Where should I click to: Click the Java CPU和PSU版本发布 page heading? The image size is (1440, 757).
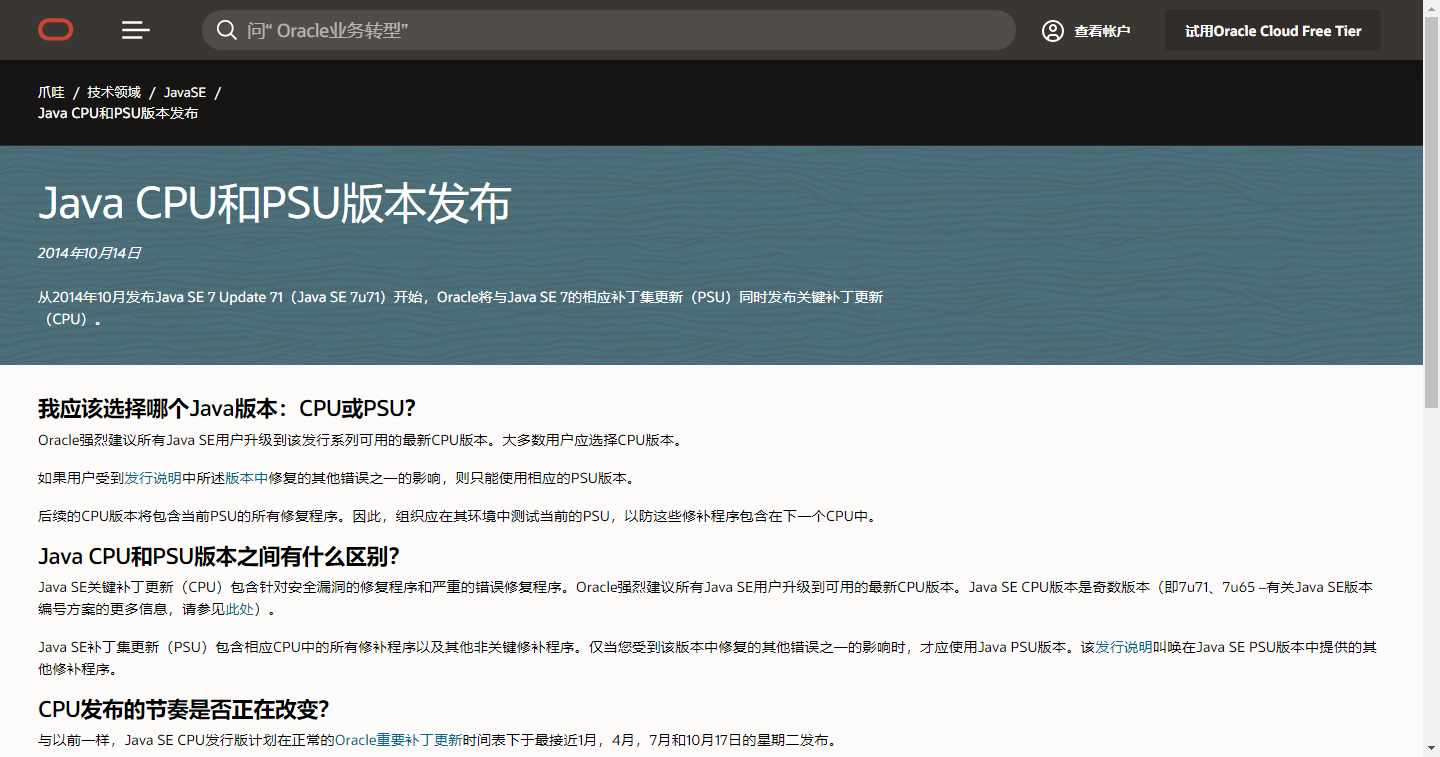pyautogui.click(x=273, y=203)
